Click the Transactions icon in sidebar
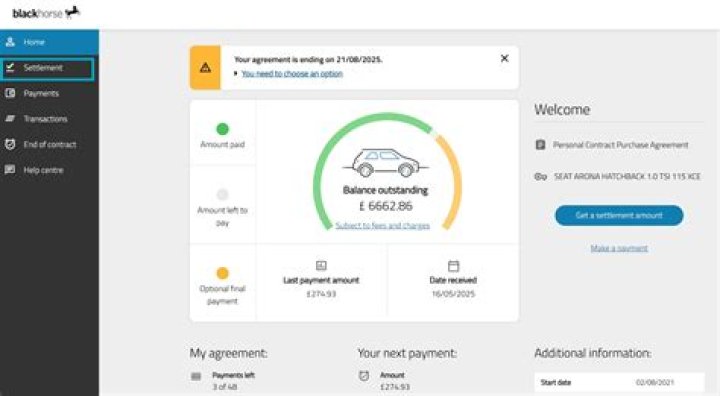720x396 pixels. (10, 119)
